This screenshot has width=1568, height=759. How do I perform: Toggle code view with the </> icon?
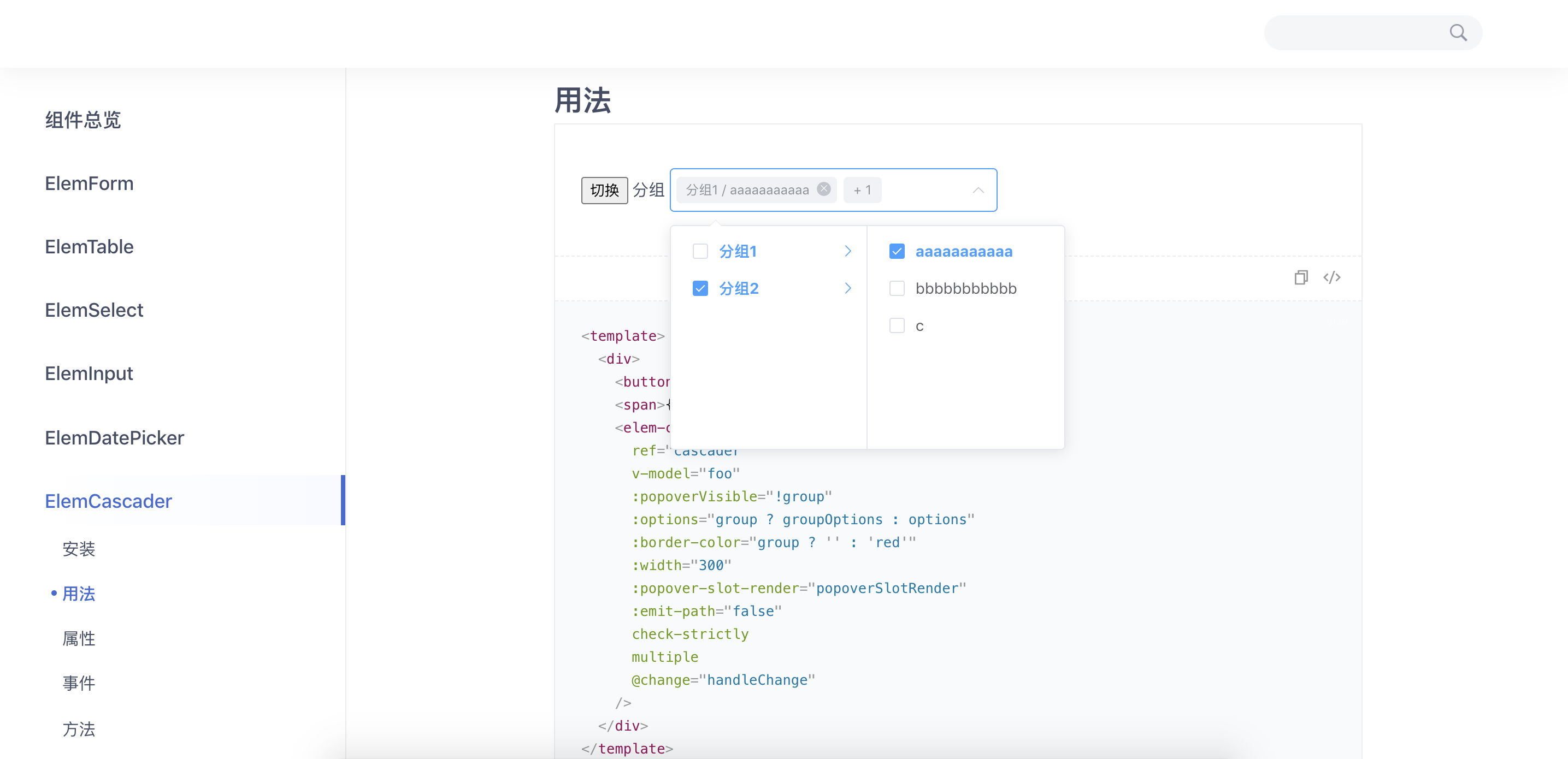tap(1331, 277)
